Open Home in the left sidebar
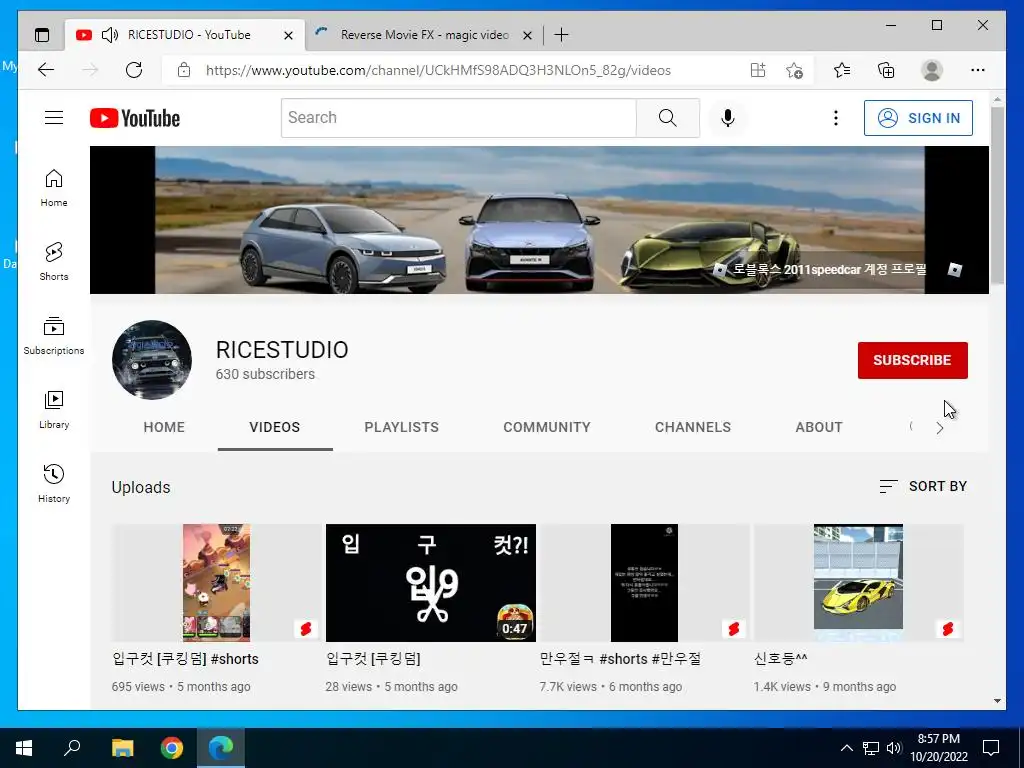 (54, 188)
